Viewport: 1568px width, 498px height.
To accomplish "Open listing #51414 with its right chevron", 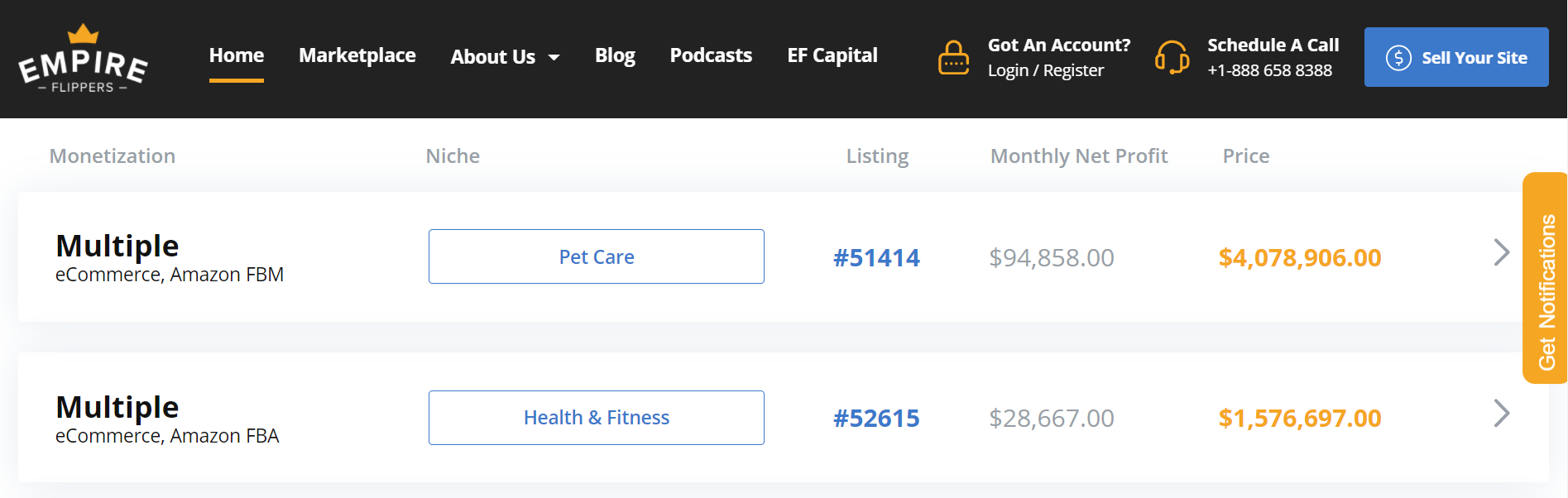I will click(x=1501, y=252).
